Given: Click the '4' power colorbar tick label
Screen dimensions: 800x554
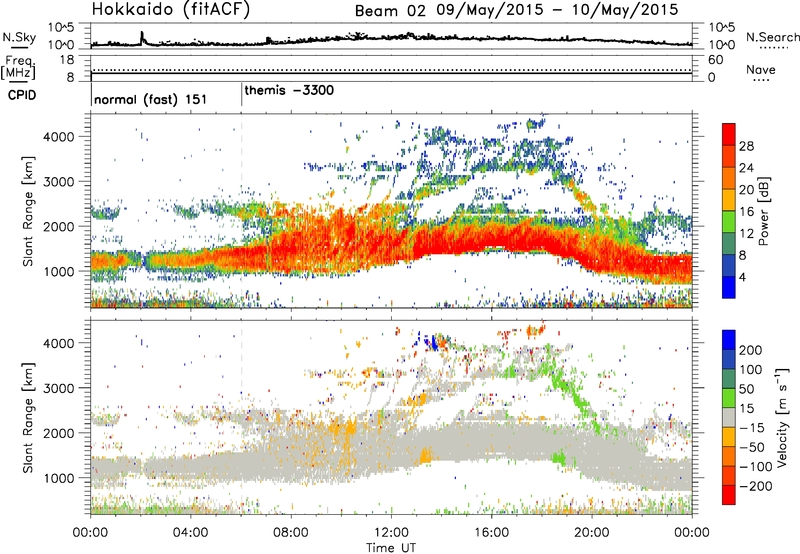Looking at the screenshot, I should click(x=742, y=277).
